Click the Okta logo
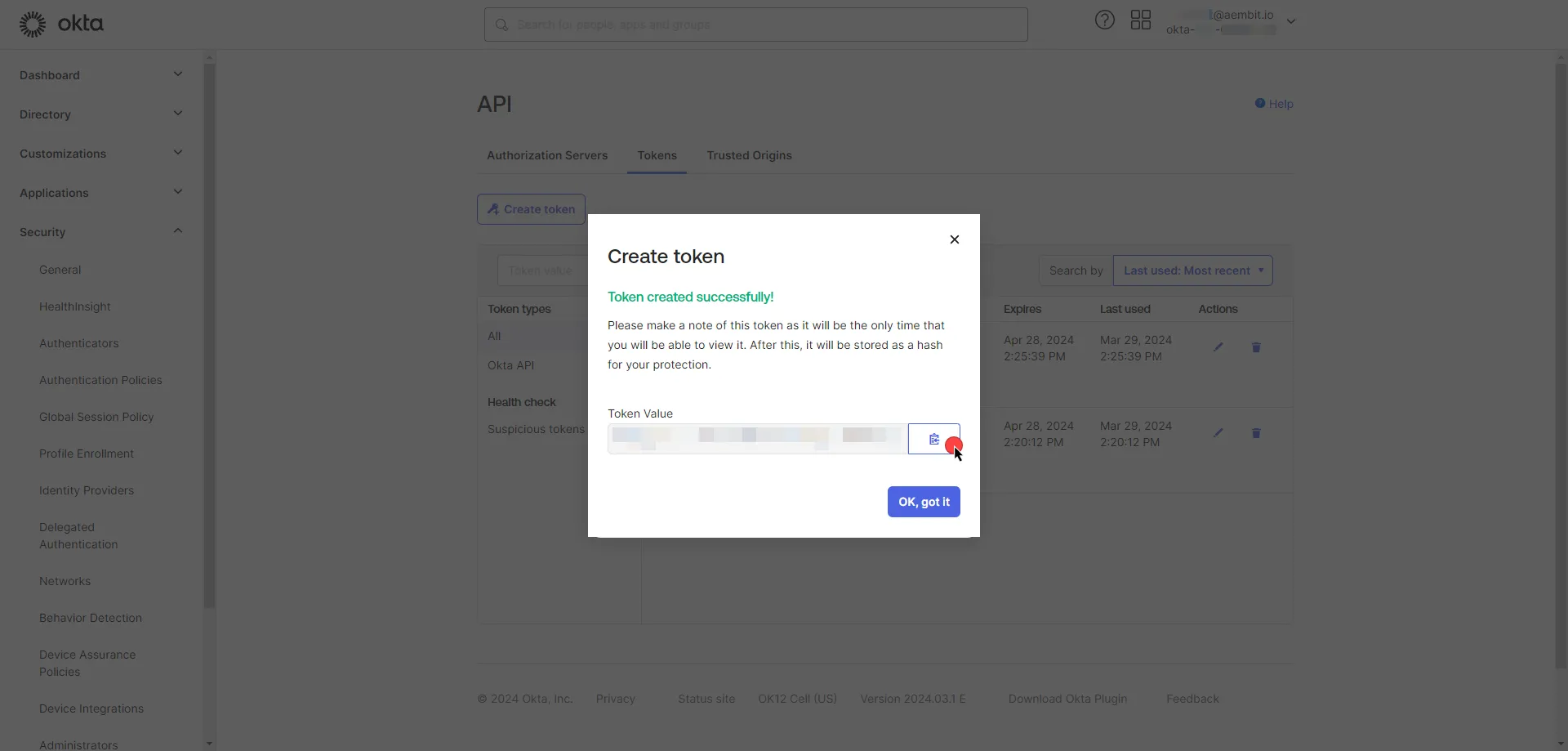 pyautogui.click(x=61, y=24)
